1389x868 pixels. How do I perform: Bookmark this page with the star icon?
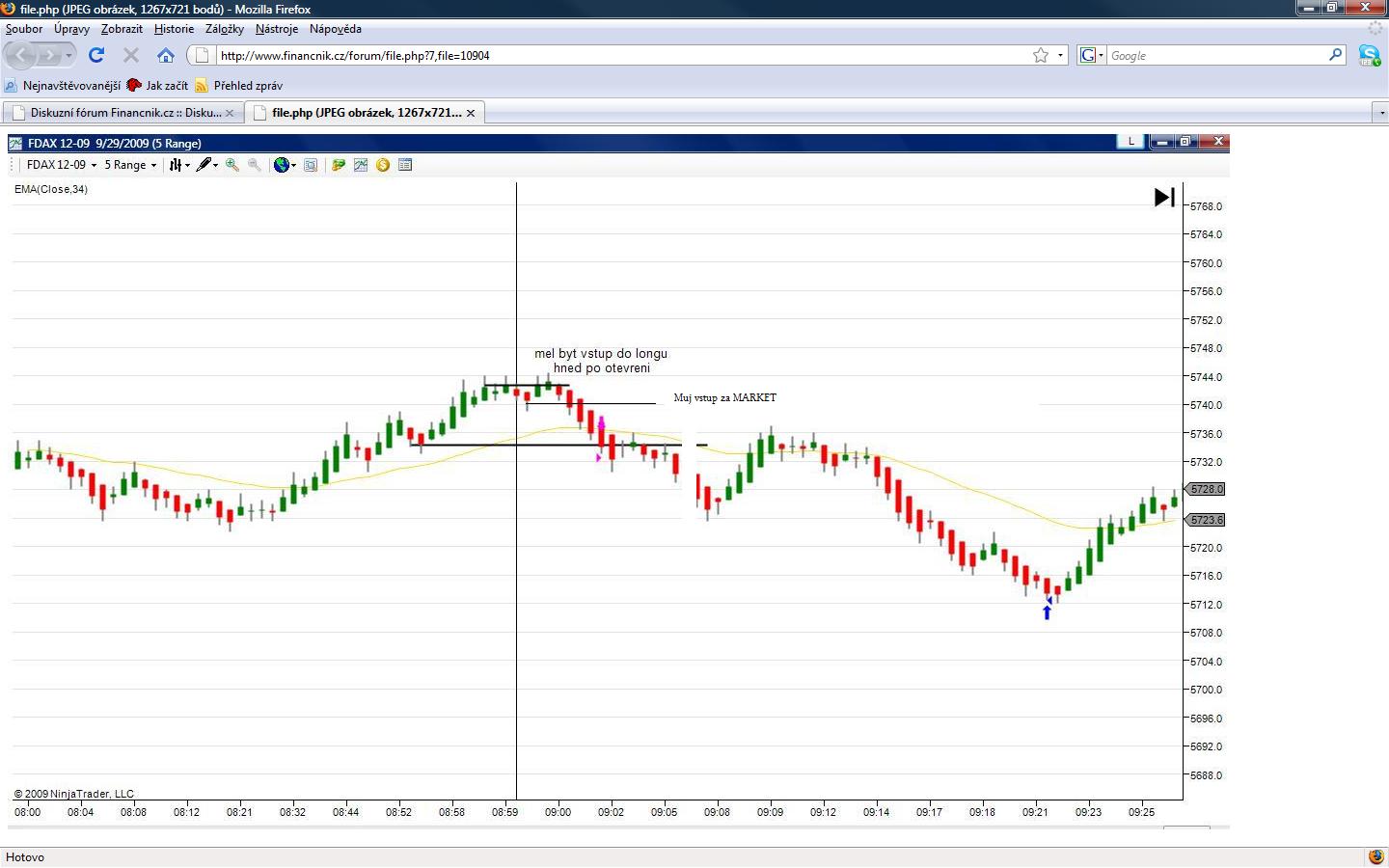click(1041, 55)
